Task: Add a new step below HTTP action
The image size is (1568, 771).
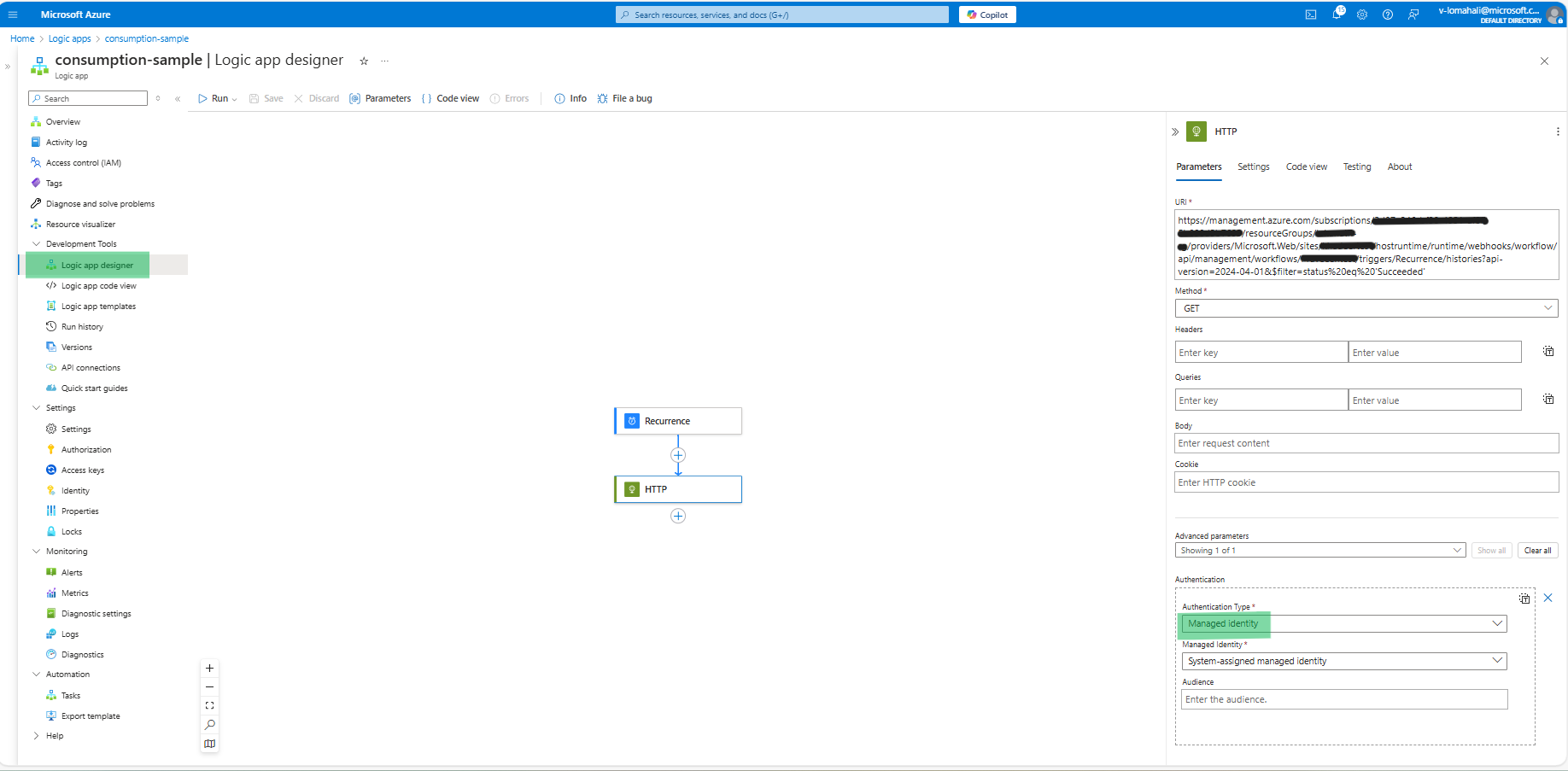Action: 678,516
